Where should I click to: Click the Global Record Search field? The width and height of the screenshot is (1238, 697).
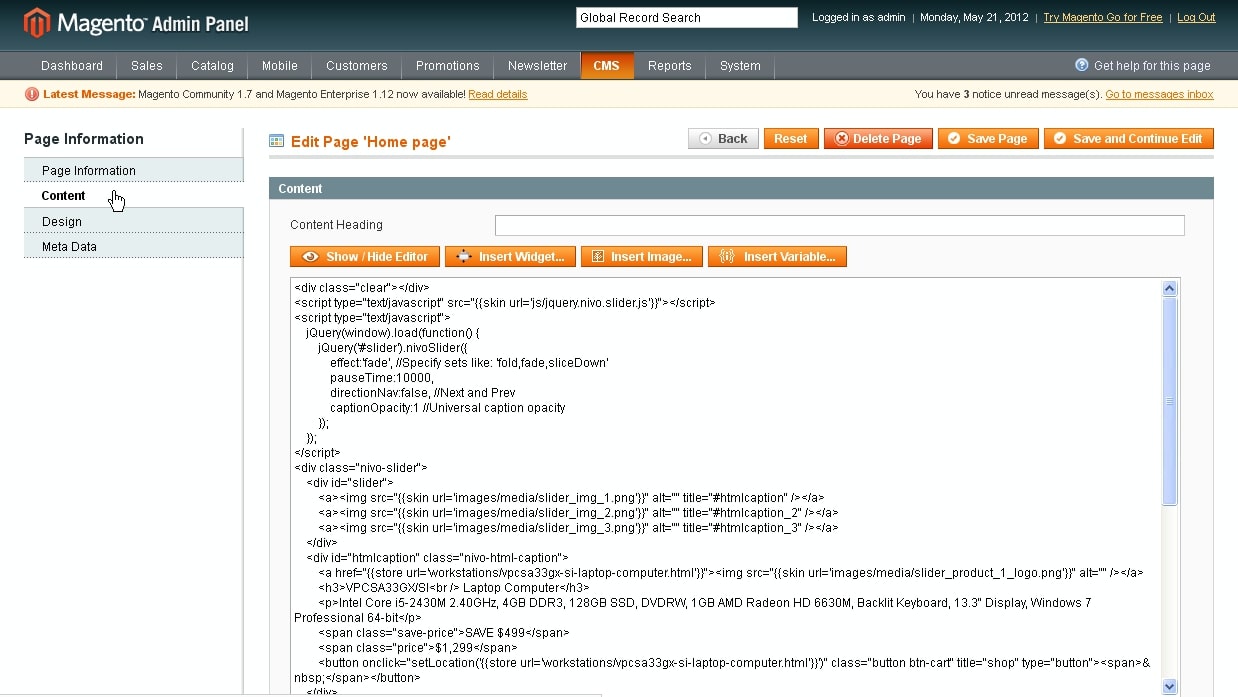pyautogui.click(x=687, y=17)
